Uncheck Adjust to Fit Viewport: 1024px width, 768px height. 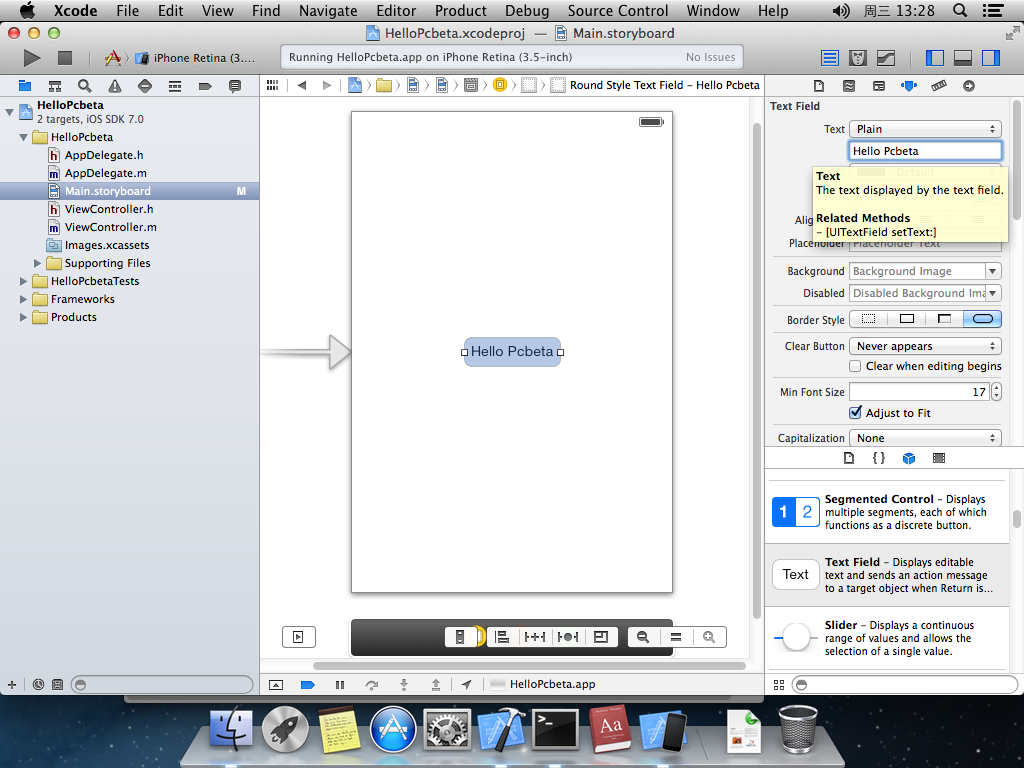[855, 413]
